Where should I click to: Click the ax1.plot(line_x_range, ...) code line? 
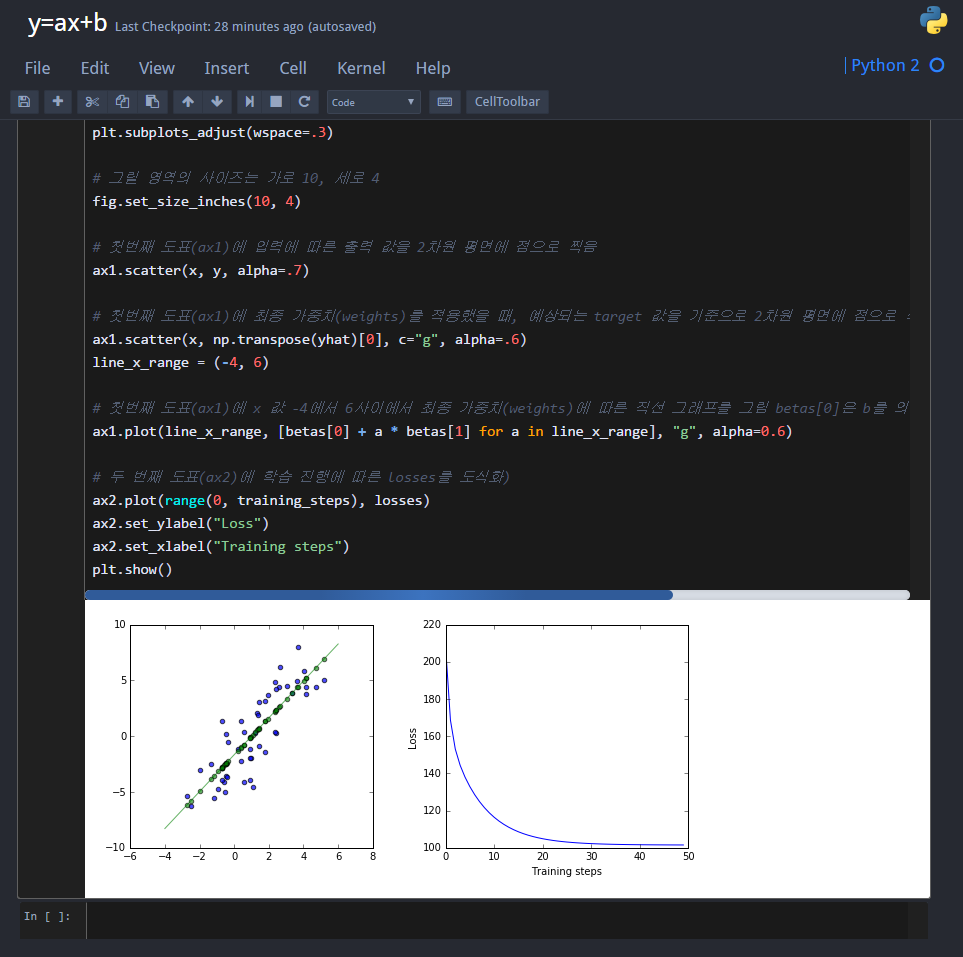[x=442, y=432]
